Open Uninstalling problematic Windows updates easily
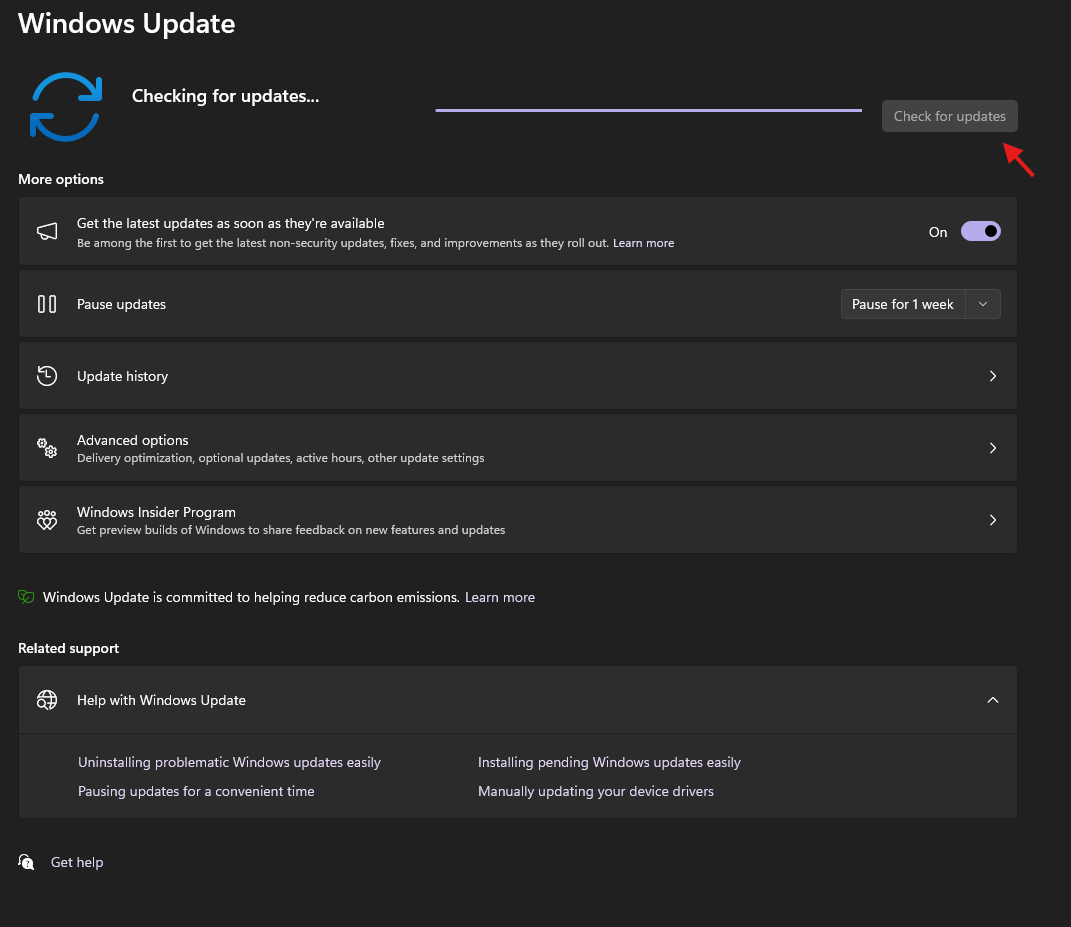 229,761
